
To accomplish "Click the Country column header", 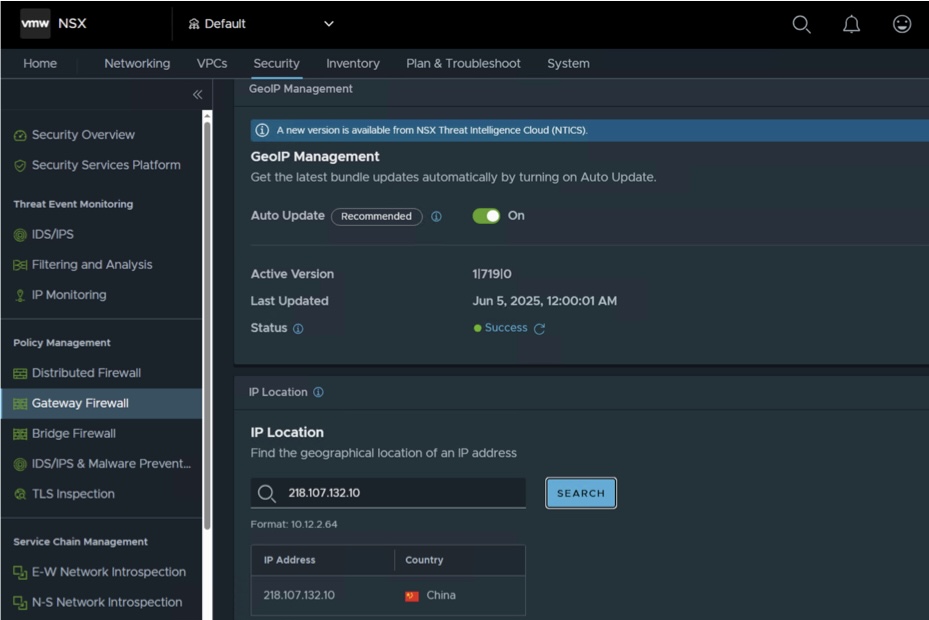I will pos(424,560).
